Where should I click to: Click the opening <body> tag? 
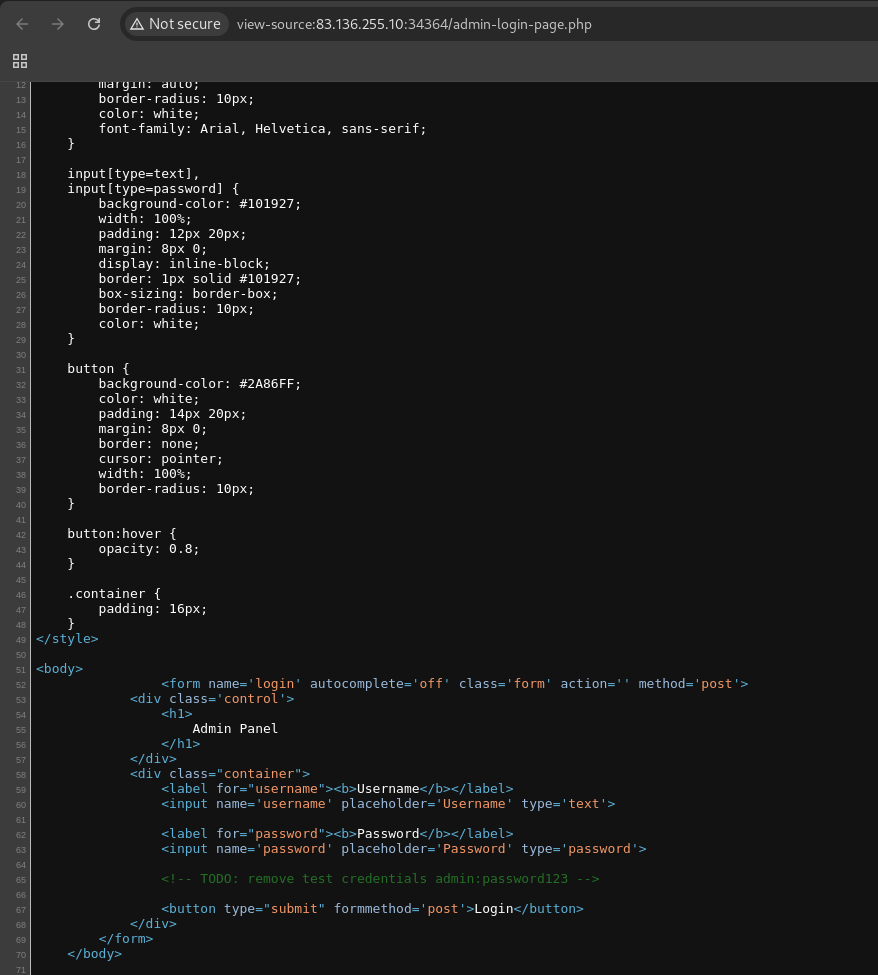point(59,669)
